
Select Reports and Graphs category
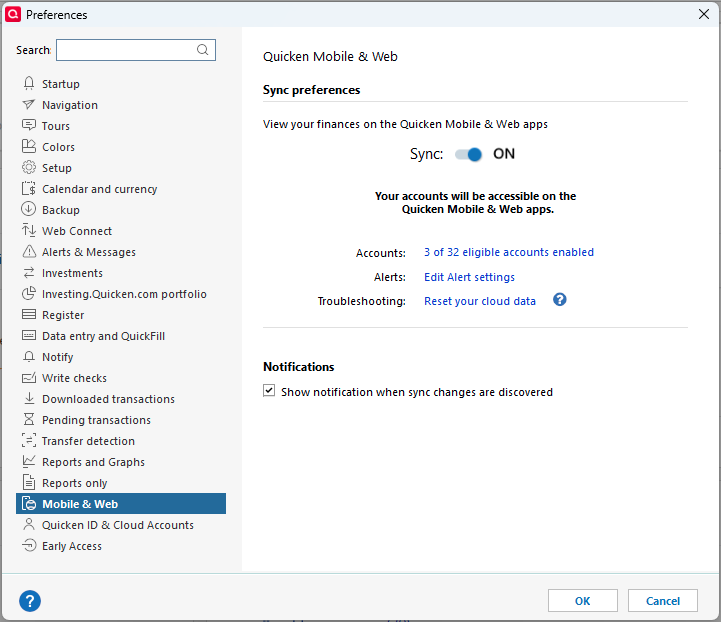pyautogui.click(x=93, y=462)
